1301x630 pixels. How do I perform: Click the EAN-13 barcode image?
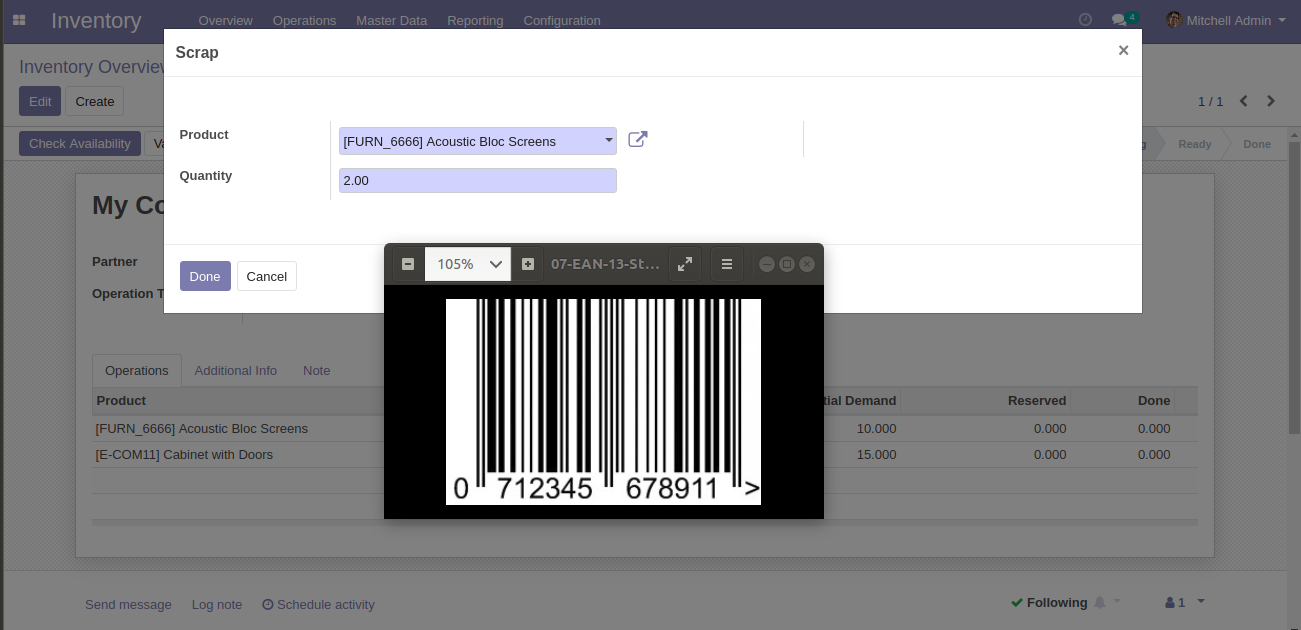pos(603,401)
